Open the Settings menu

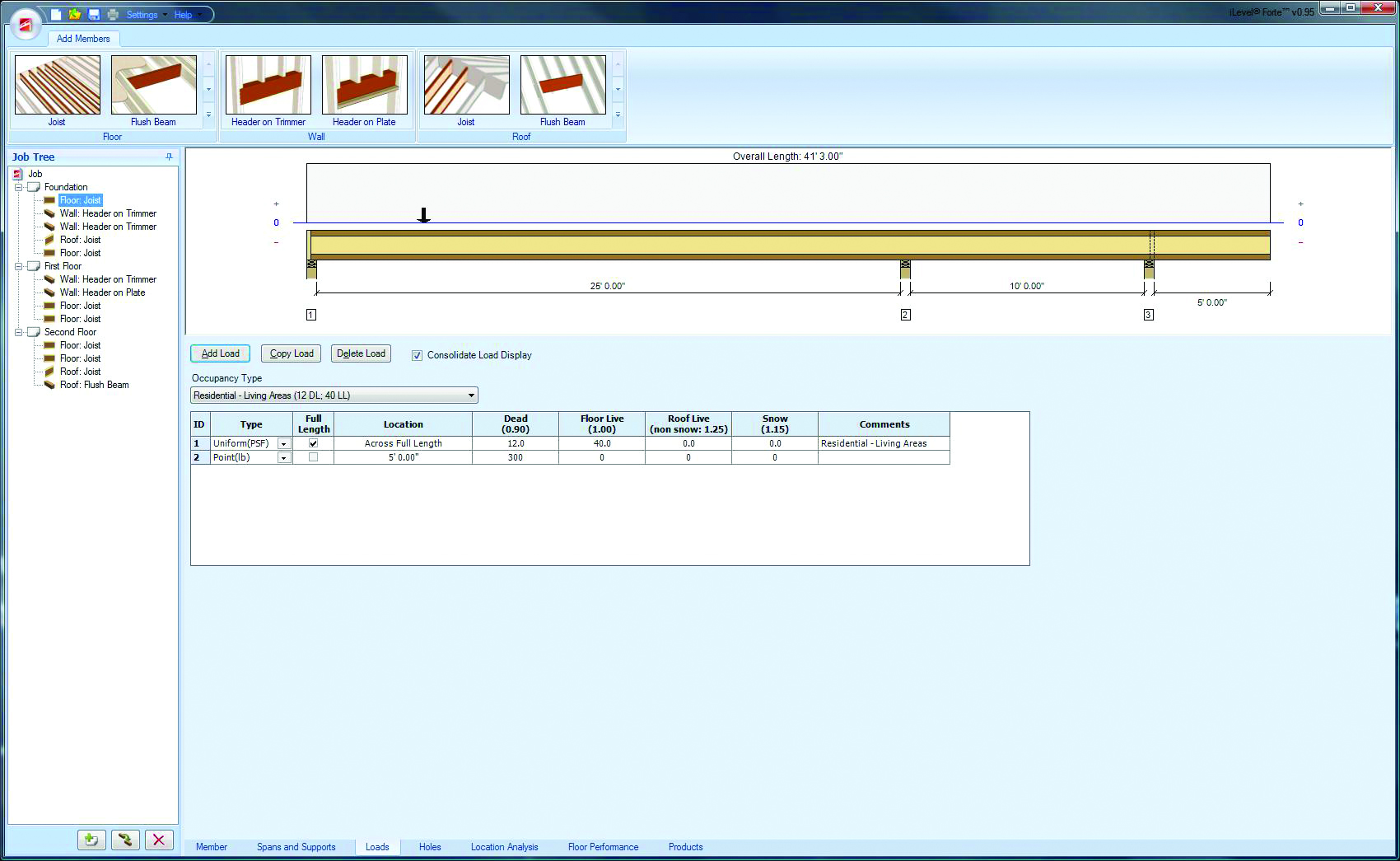tap(147, 15)
